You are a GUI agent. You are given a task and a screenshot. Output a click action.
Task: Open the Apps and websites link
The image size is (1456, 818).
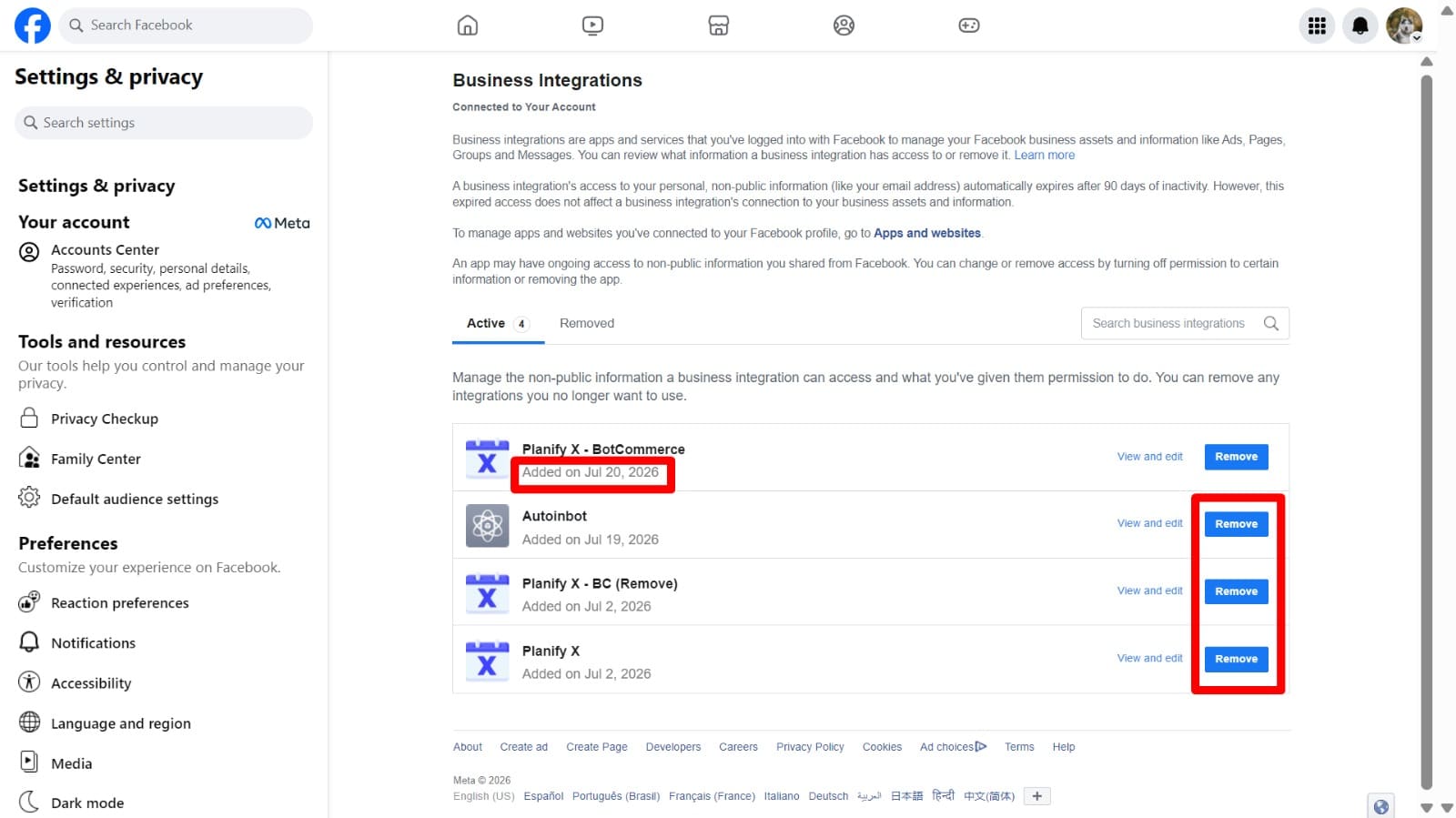927,233
